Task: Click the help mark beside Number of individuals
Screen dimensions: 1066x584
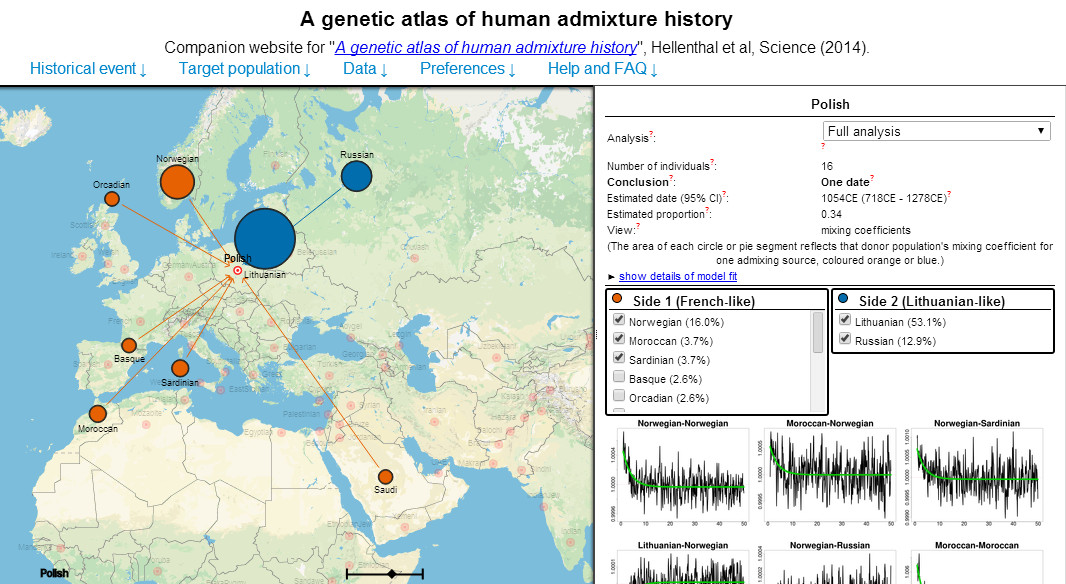Action: [x=712, y=162]
